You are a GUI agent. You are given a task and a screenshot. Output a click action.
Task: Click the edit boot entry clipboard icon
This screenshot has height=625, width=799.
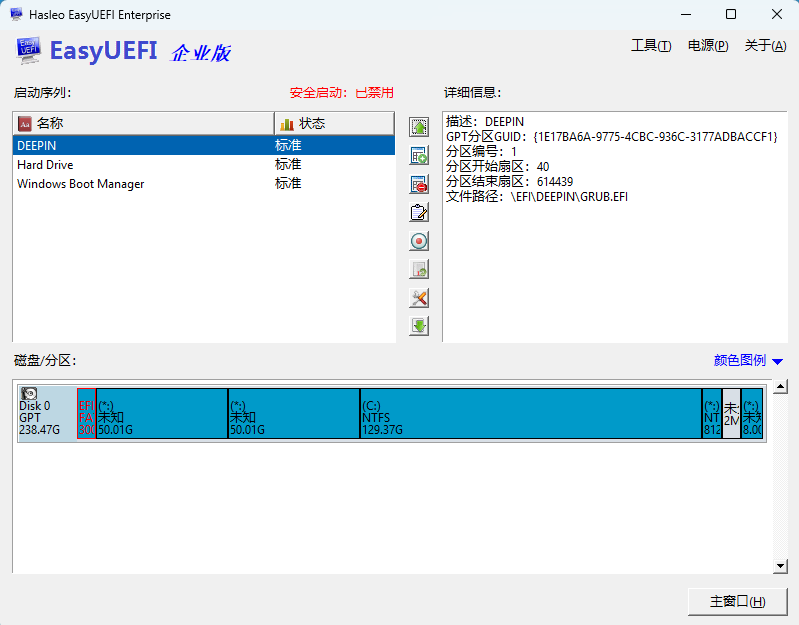[419, 212]
